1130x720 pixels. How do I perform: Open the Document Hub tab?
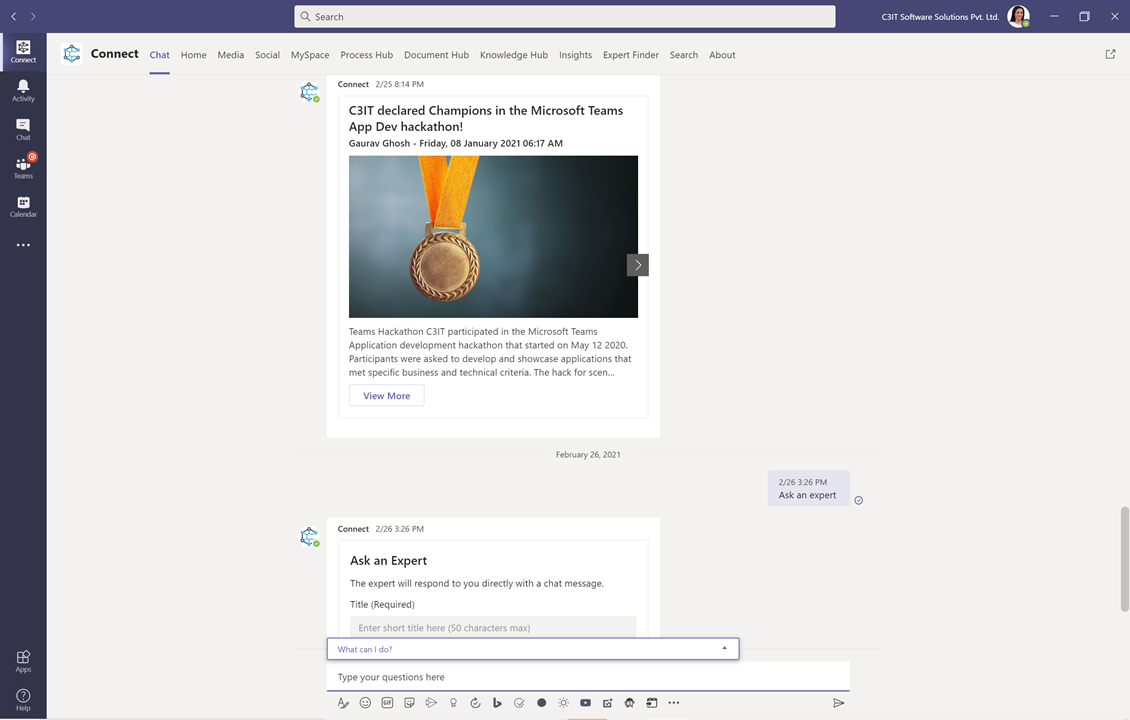[x=436, y=55]
